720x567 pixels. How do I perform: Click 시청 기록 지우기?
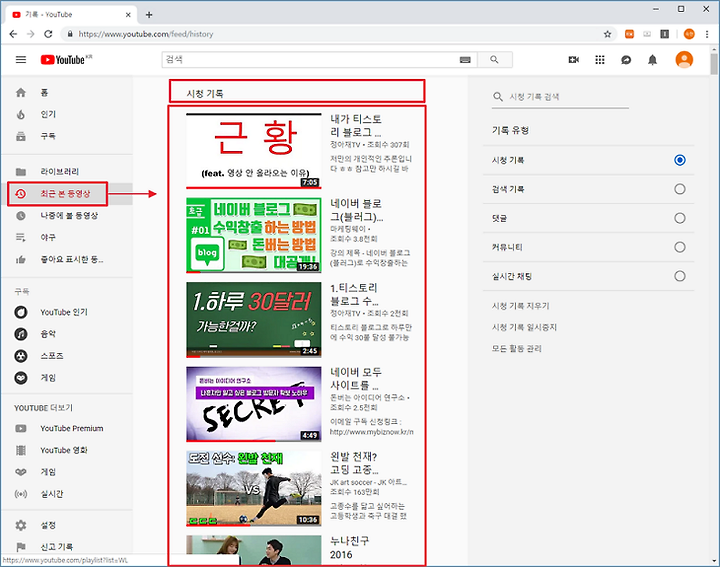point(521,306)
